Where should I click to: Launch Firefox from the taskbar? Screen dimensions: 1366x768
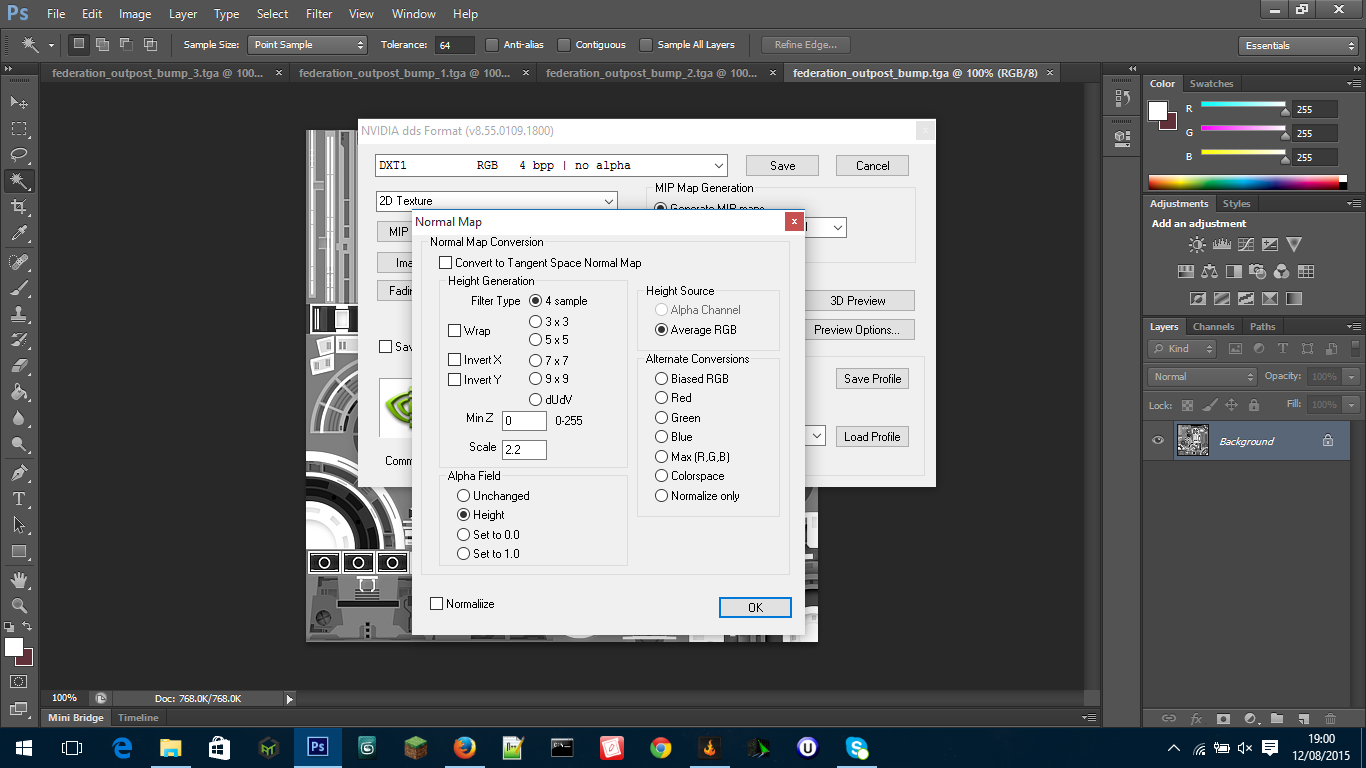464,747
